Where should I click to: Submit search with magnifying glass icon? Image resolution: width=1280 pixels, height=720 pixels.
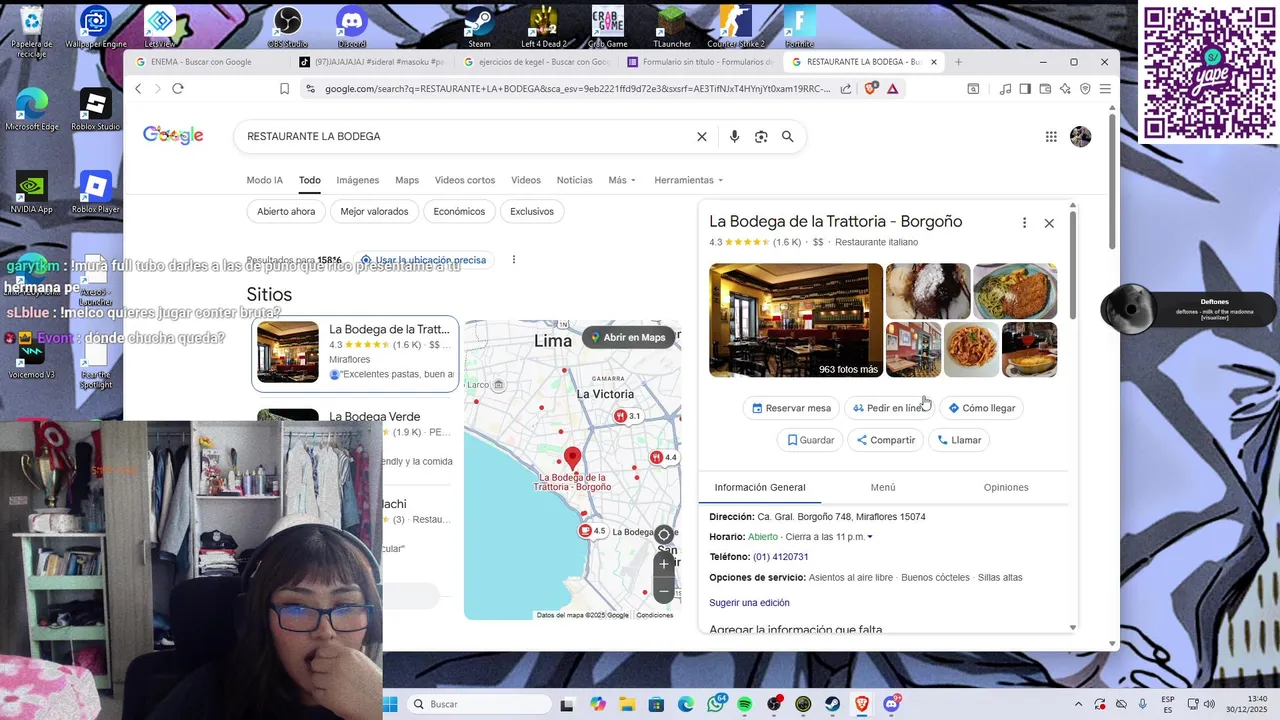(x=788, y=137)
